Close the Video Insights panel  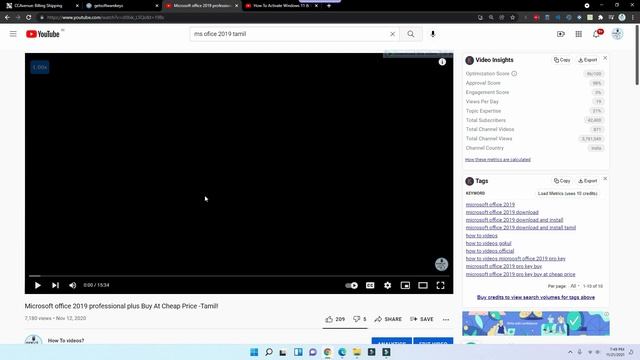tap(605, 58)
